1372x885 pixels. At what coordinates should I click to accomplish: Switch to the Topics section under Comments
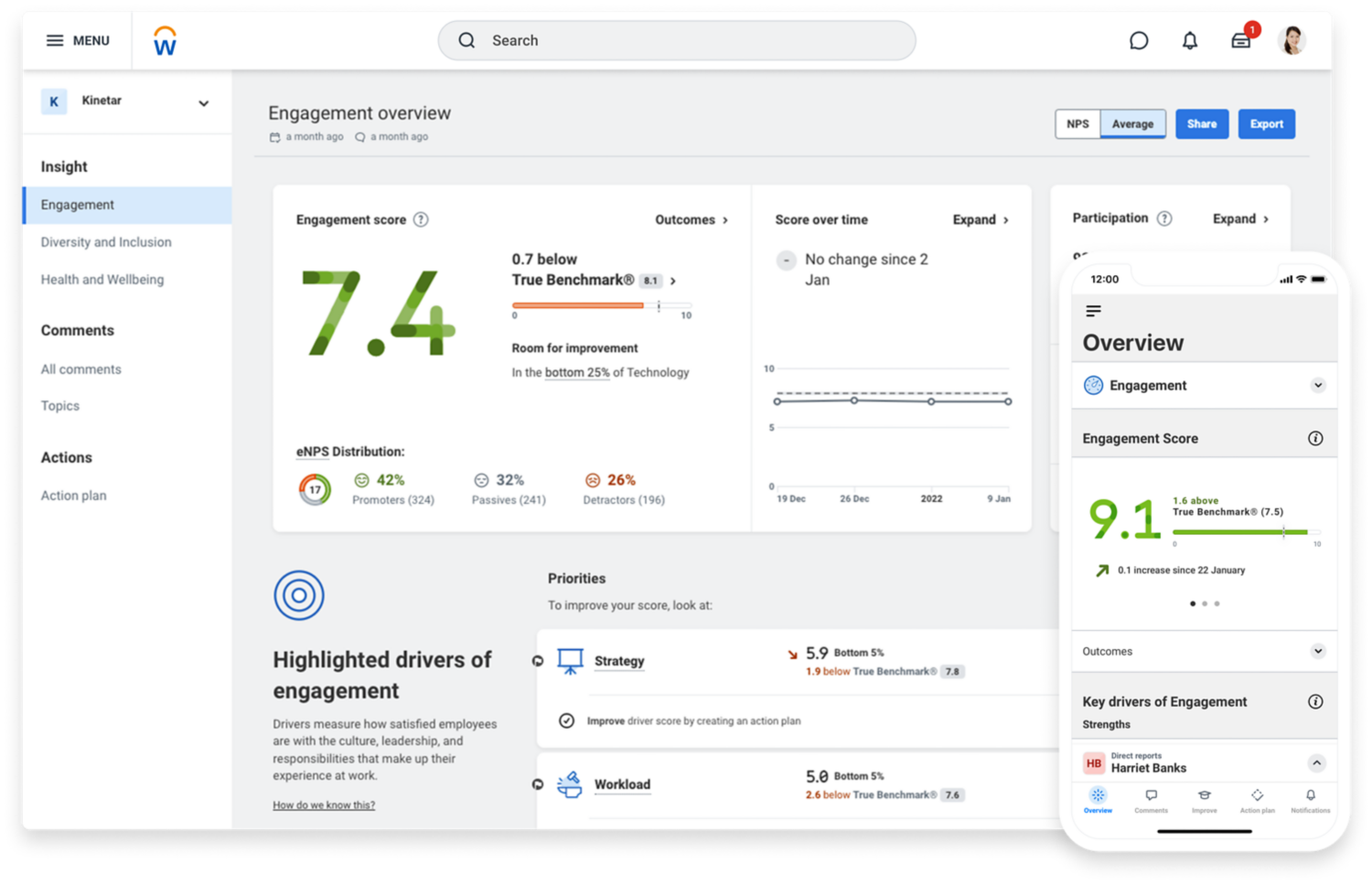[x=60, y=405]
